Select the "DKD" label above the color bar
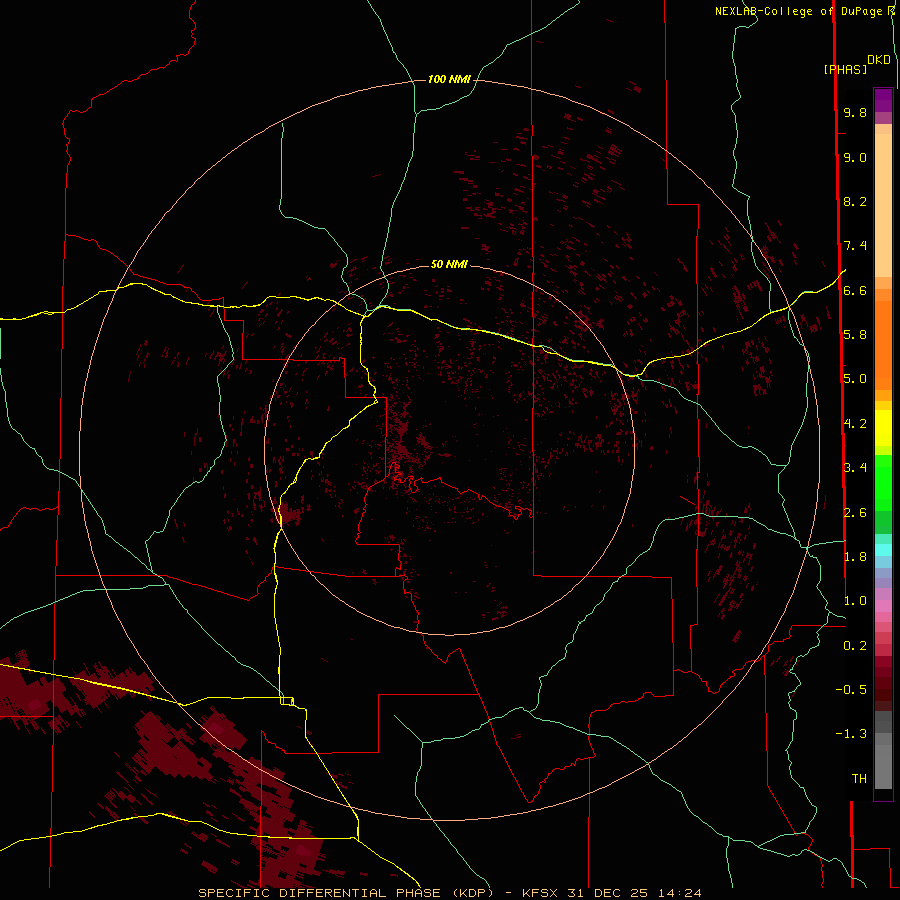This screenshot has width=900, height=900. [x=879, y=60]
